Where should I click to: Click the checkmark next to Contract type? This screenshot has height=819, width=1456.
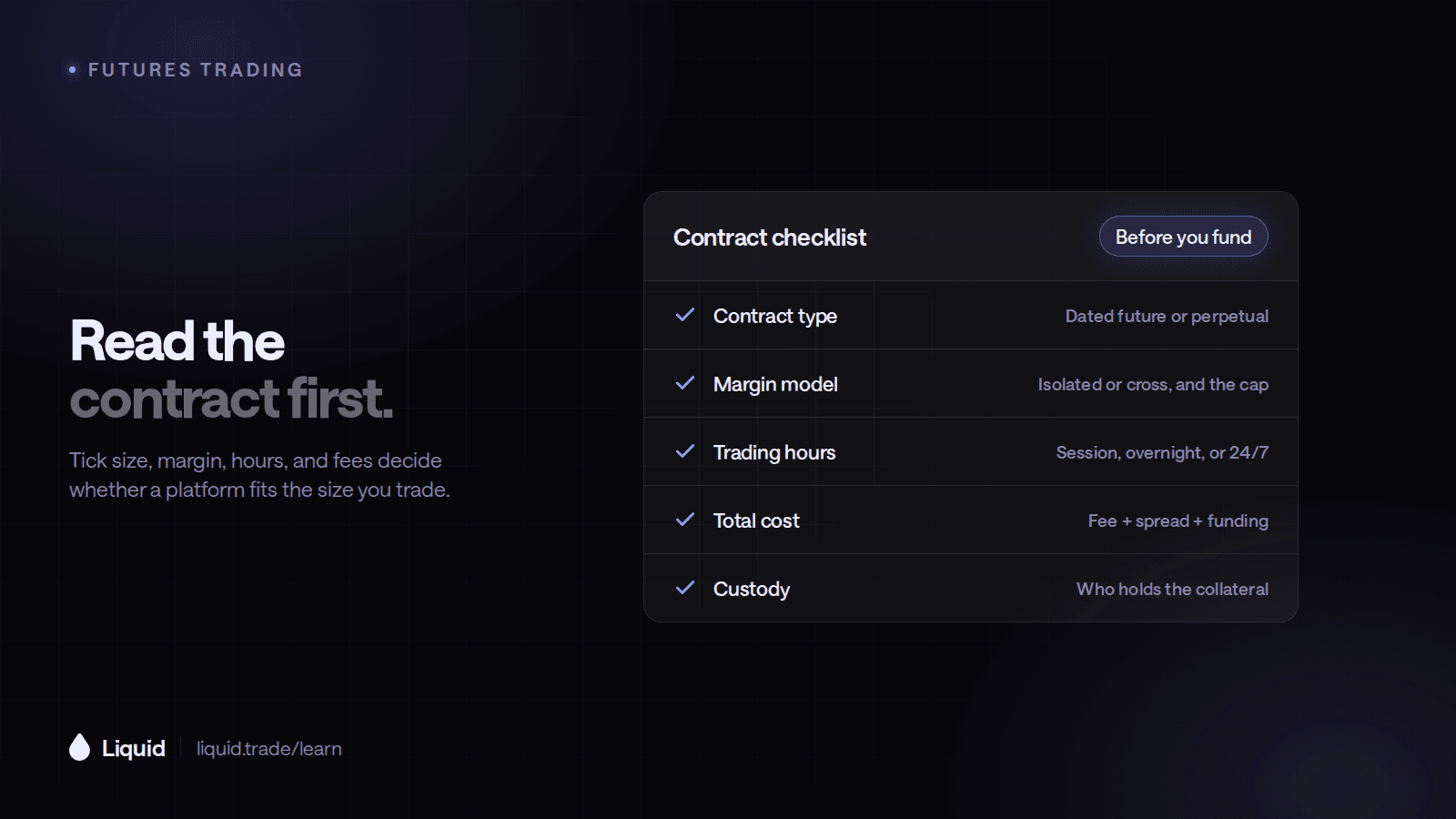tap(685, 315)
